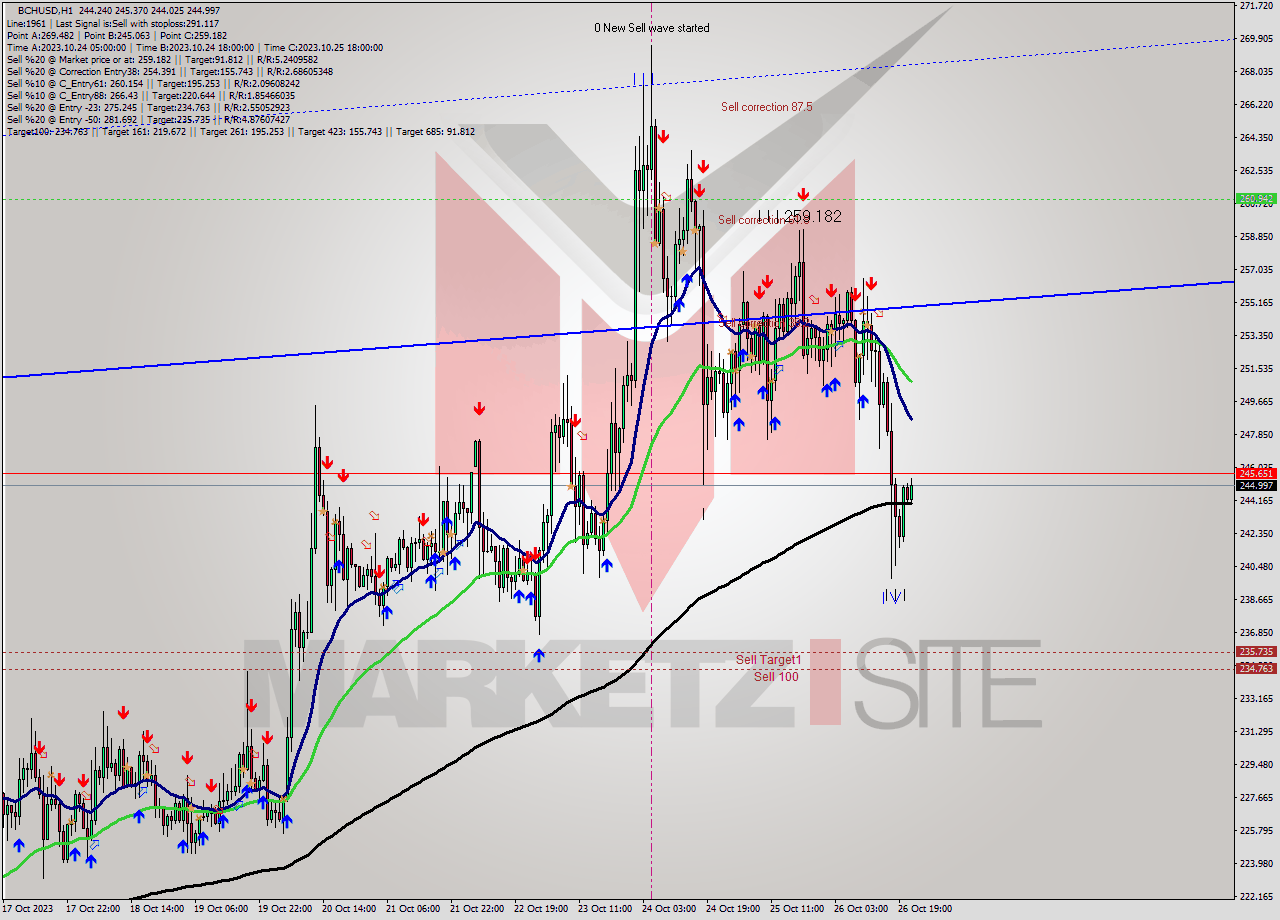Click the 271.720 price axis label

(x=1255, y=6)
